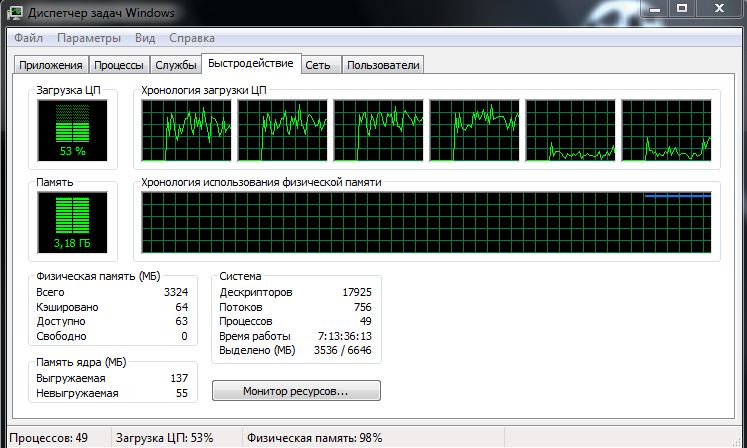Switch to the Процессы tab
The width and height of the screenshot is (747, 448).
(119, 65)
